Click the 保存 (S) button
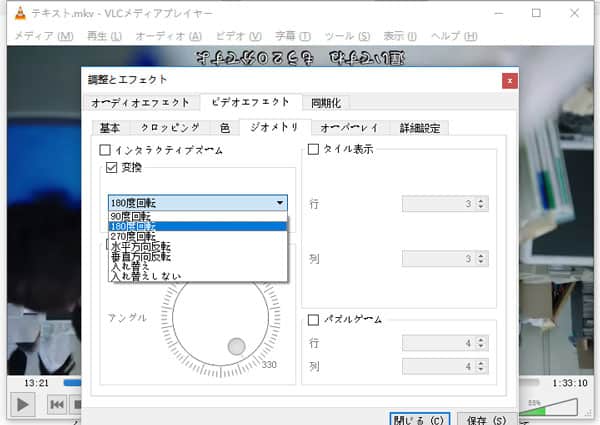600x425 pixels. (487, 420)
